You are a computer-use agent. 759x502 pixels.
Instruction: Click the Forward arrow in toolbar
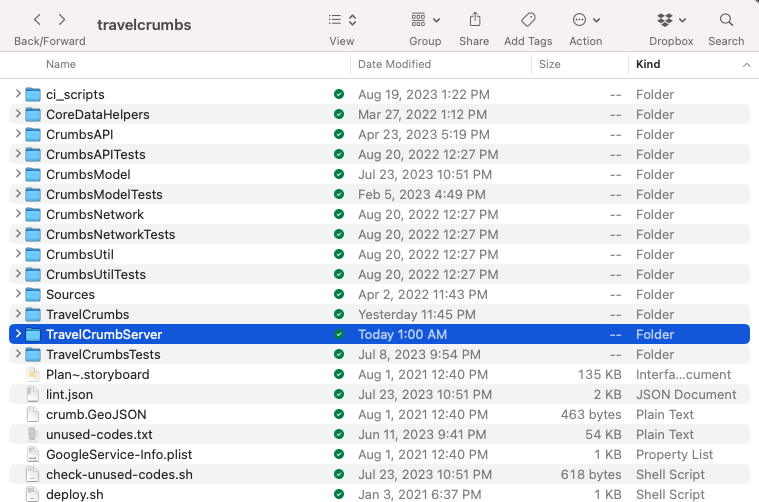[x=62, y=20]
